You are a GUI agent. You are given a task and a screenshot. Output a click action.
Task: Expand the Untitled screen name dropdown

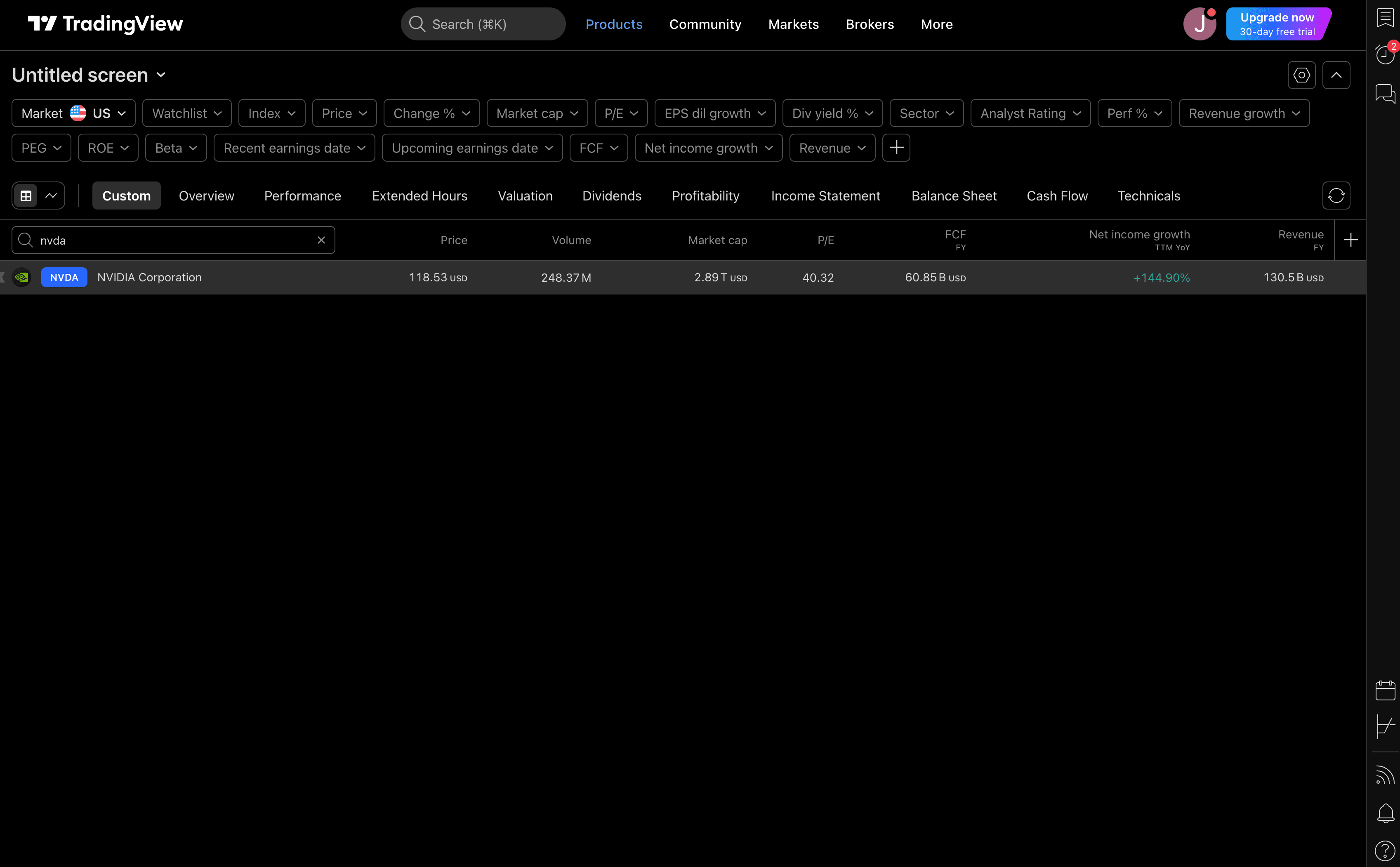point(89,75)
